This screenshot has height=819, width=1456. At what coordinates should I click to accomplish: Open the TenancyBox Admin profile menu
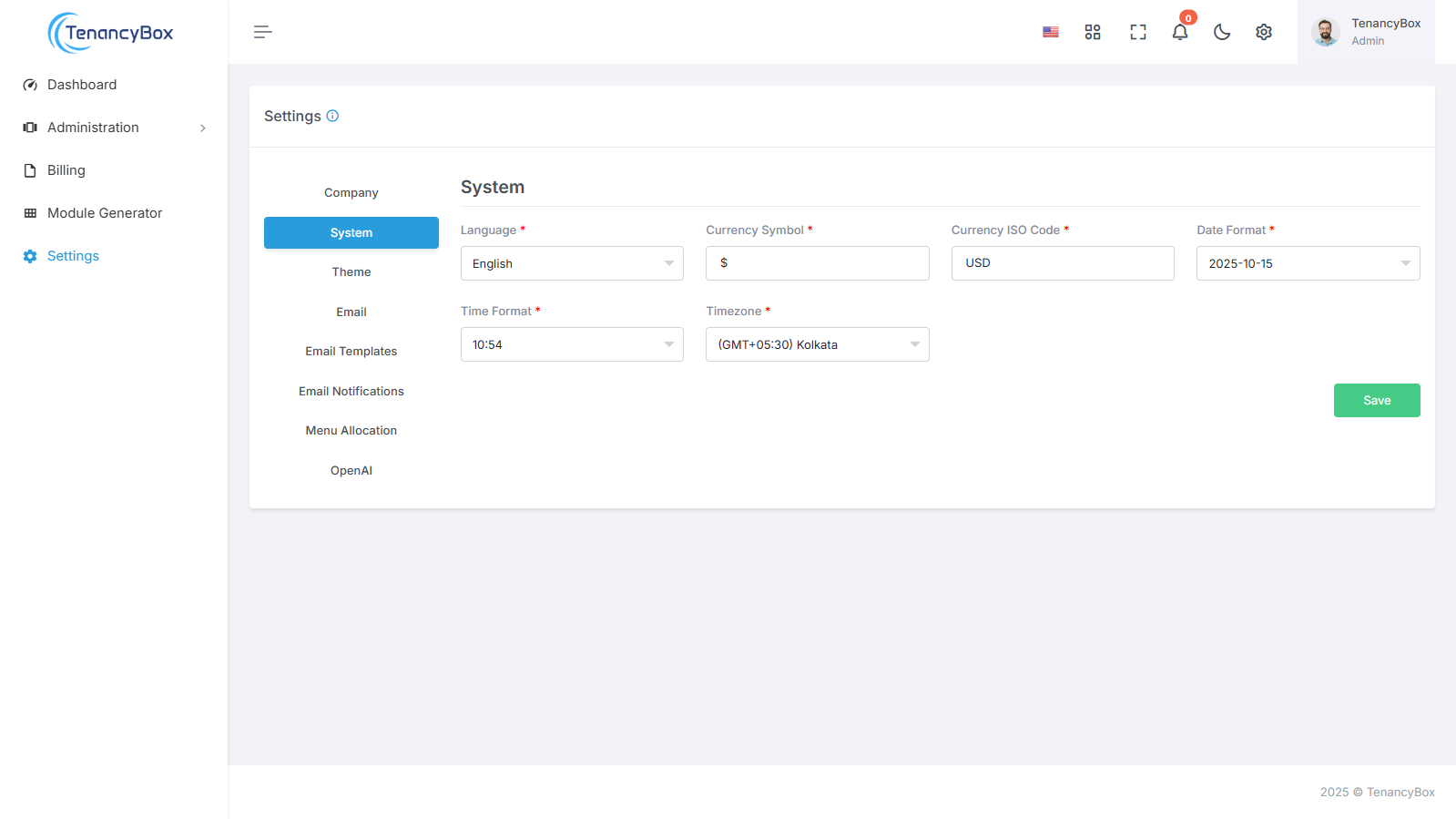pos(1366,32)
